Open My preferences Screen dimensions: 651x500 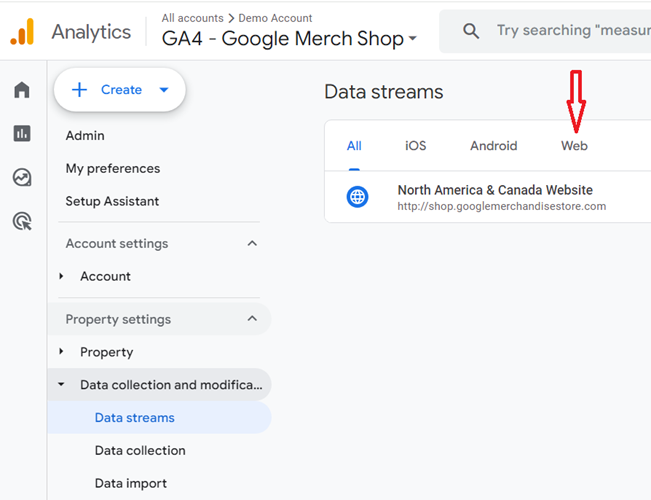pyautogui.click(x=113, y=169)
